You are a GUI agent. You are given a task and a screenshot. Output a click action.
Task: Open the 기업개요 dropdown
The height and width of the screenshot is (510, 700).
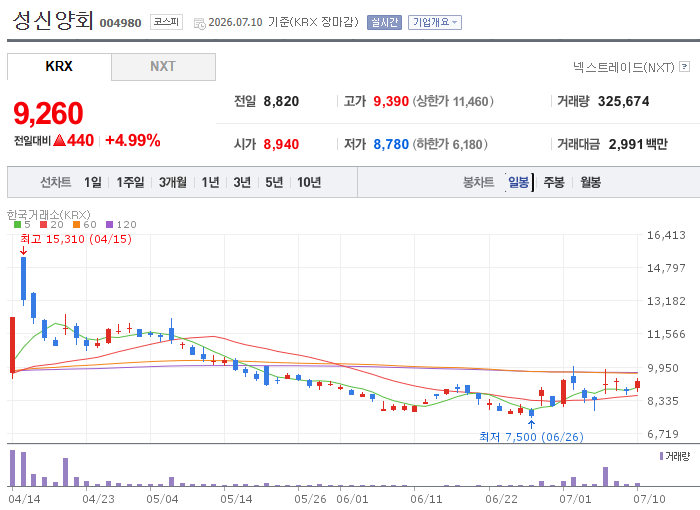click(x=434, y=22)
